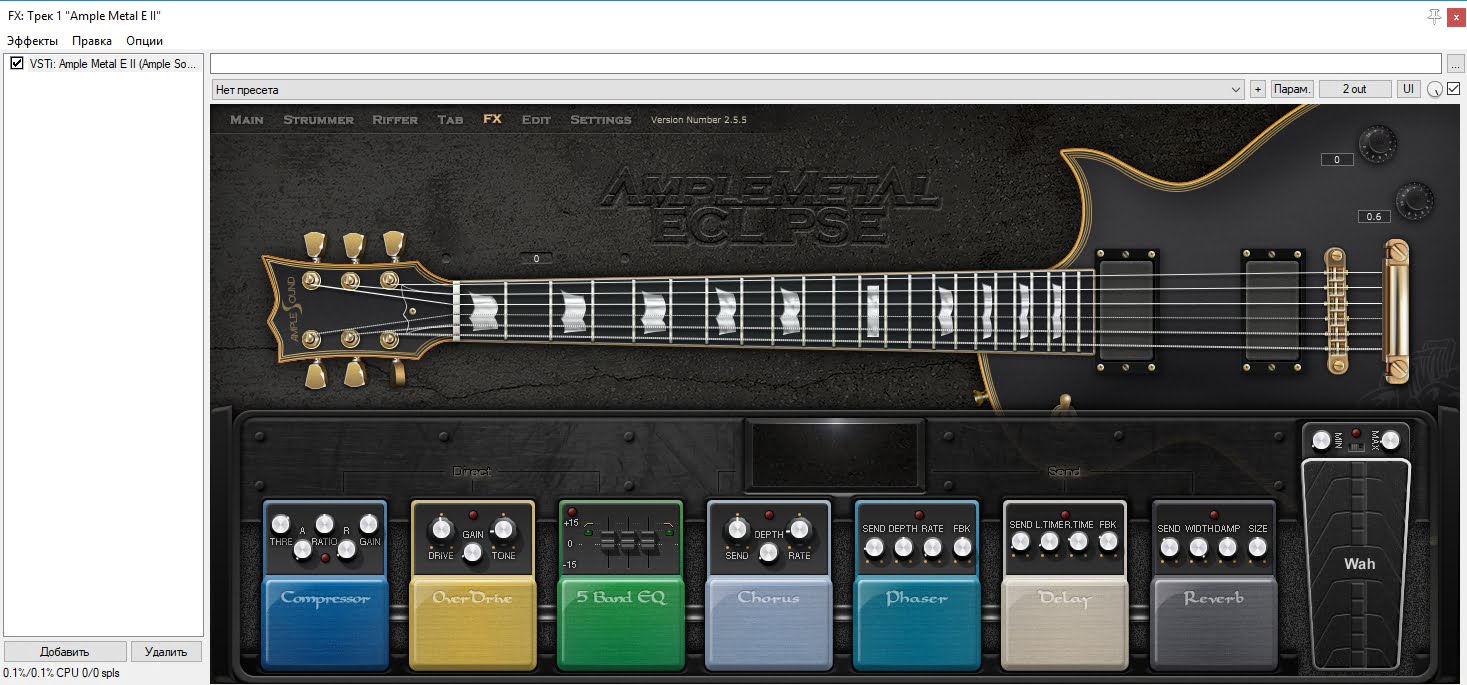Image resolution: width=1467 pixels, height=685 pixels.
Task: Click the Compressor GAIN knob
Action: [x=369, y=524]
